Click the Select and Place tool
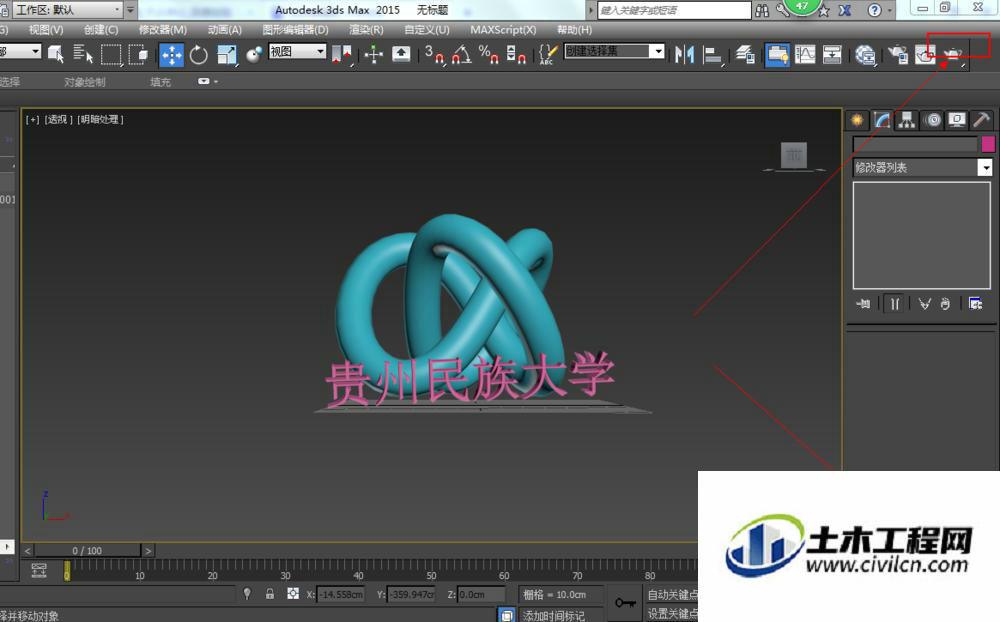Image resolution: width=1000 pixels, height=622 pixels. [254, 54]
